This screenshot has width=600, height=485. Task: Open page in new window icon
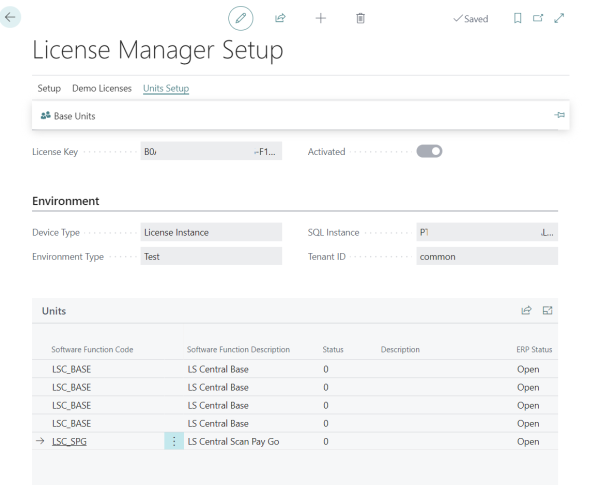[538, 19]
